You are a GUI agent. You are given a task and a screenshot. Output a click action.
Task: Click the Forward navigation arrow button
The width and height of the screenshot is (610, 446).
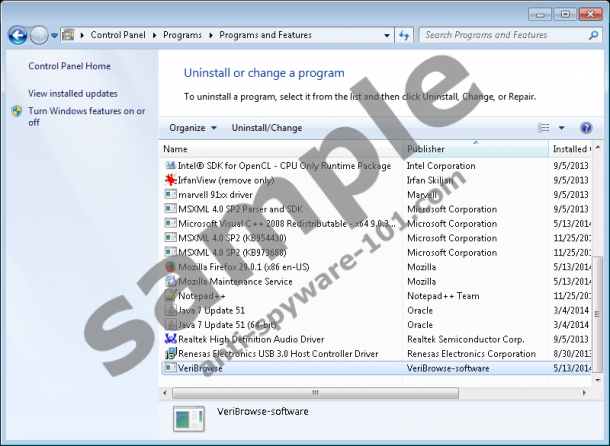point(39,35)
